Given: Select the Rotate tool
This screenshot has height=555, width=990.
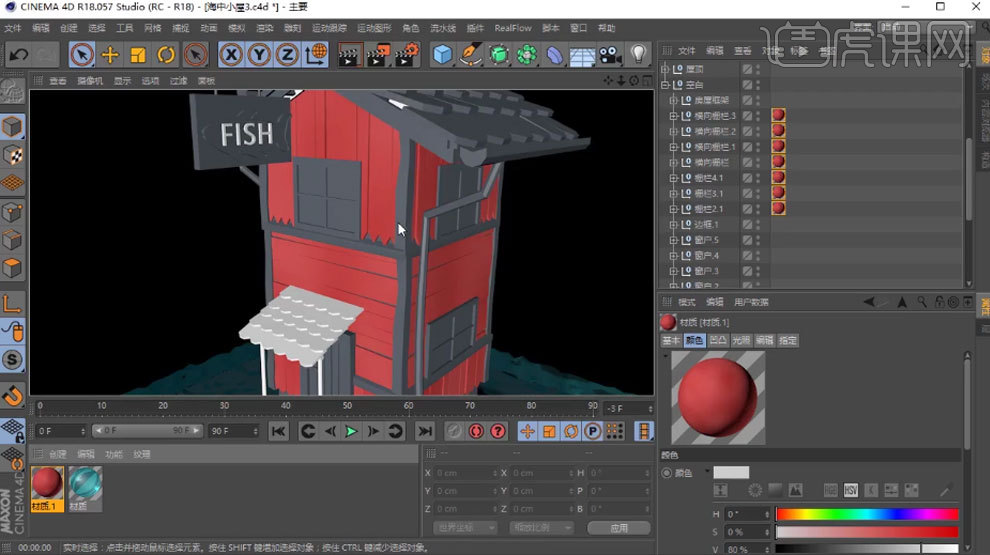Looking at the screenshot, I should tap(166, 55).
